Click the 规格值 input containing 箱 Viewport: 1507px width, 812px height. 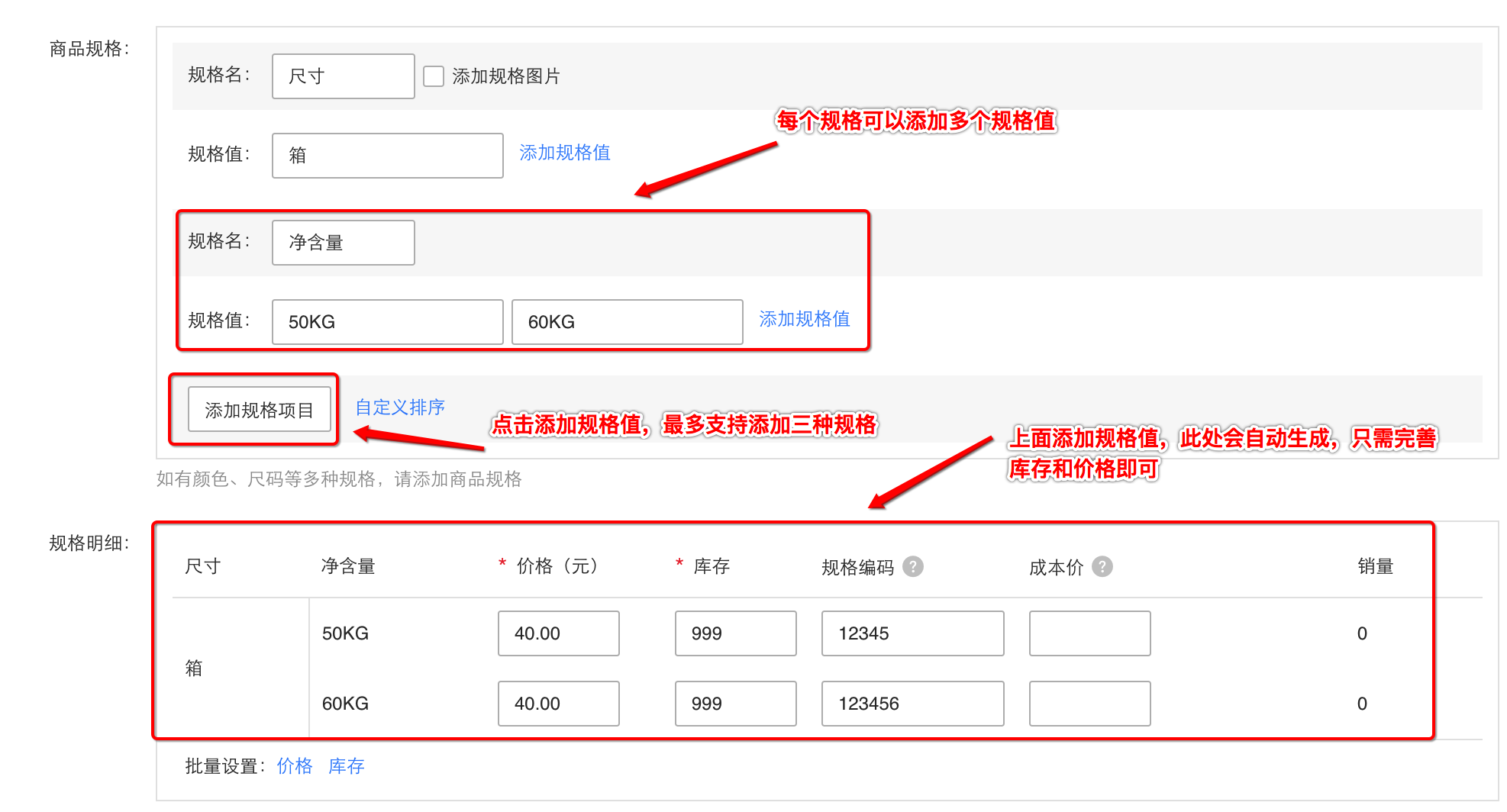point(386,155)
